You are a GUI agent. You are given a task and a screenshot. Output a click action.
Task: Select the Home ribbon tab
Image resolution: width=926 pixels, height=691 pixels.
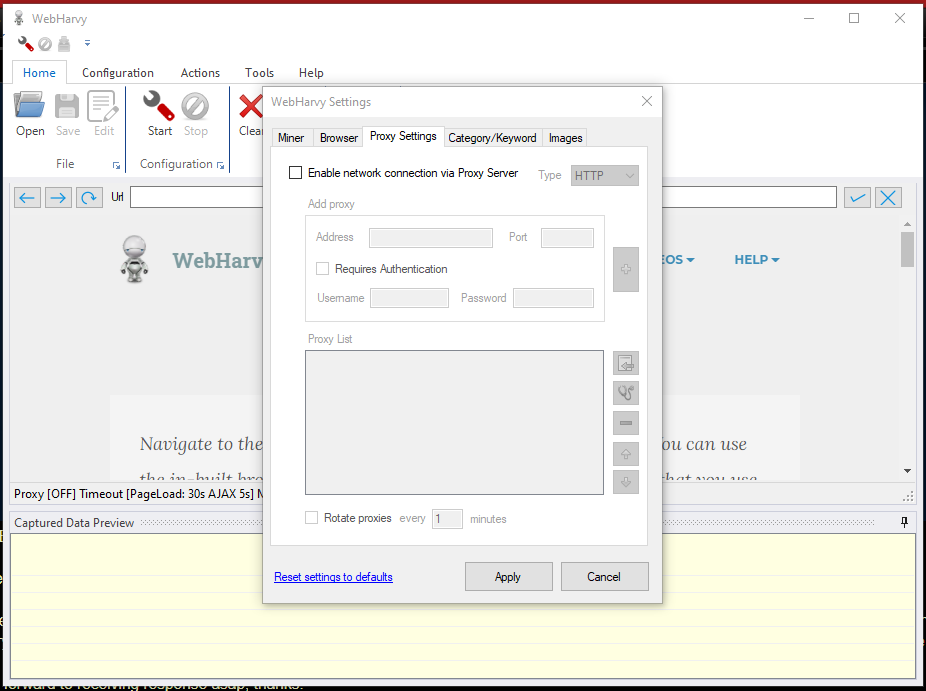[x=39, y=73]
